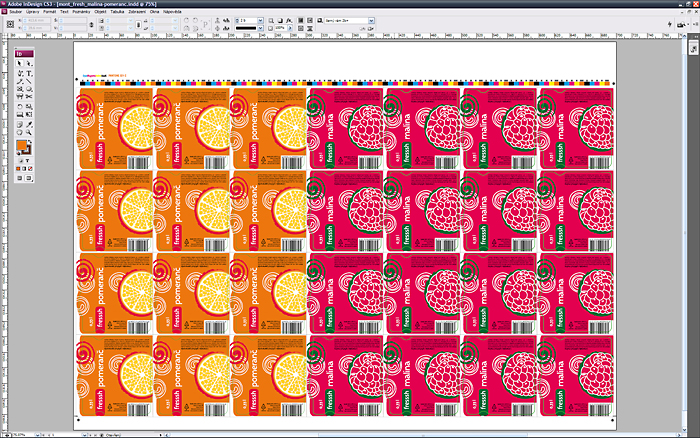Click the Select Container icon
The image size is (700, 438).
(217, 21)
